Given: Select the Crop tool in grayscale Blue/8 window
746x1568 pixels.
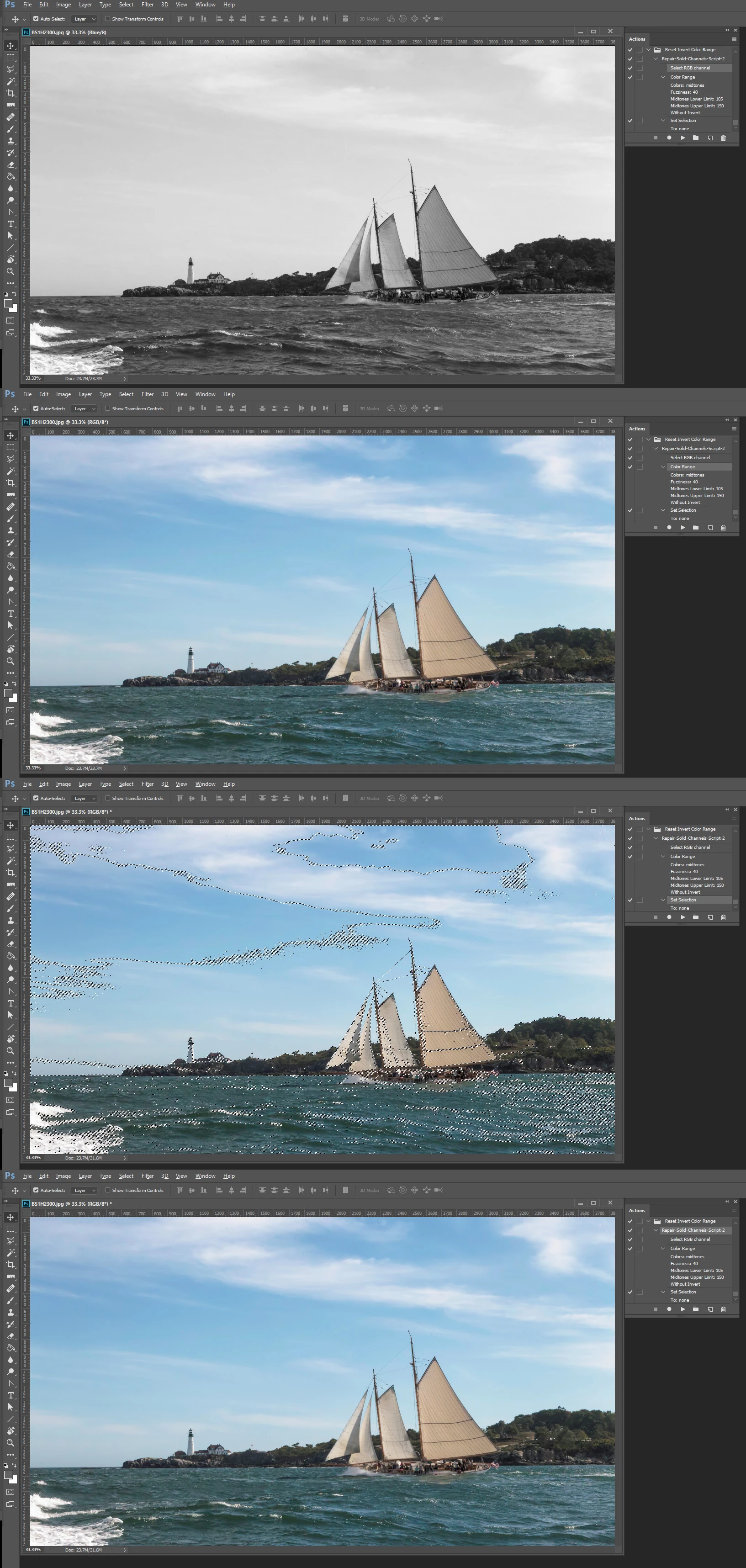Looking at the screenshot, I should coord(11,93).
